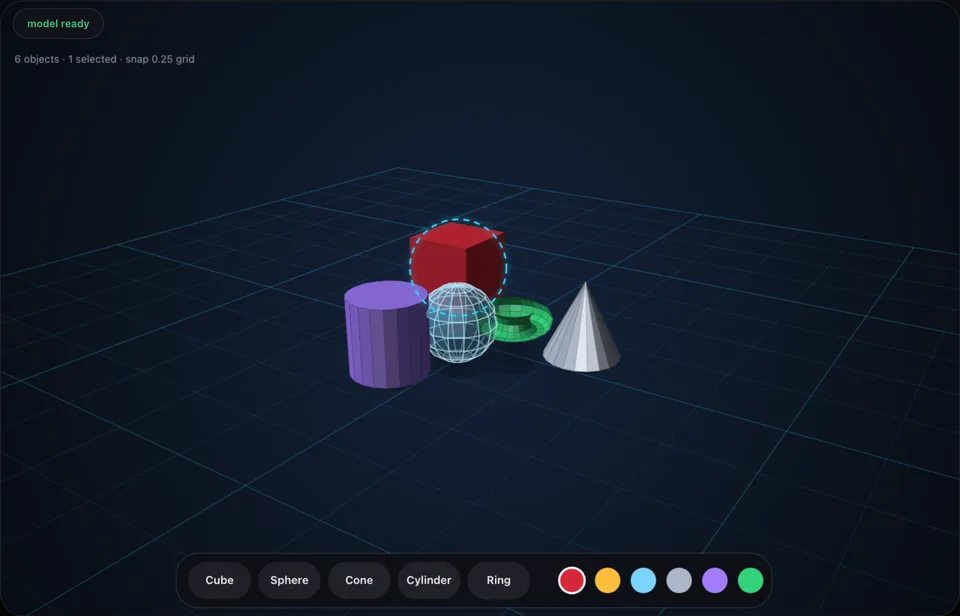Viewport: 960px width, 616px height.
Task: Click the model ready status badge
Action: tap(58, 24)
